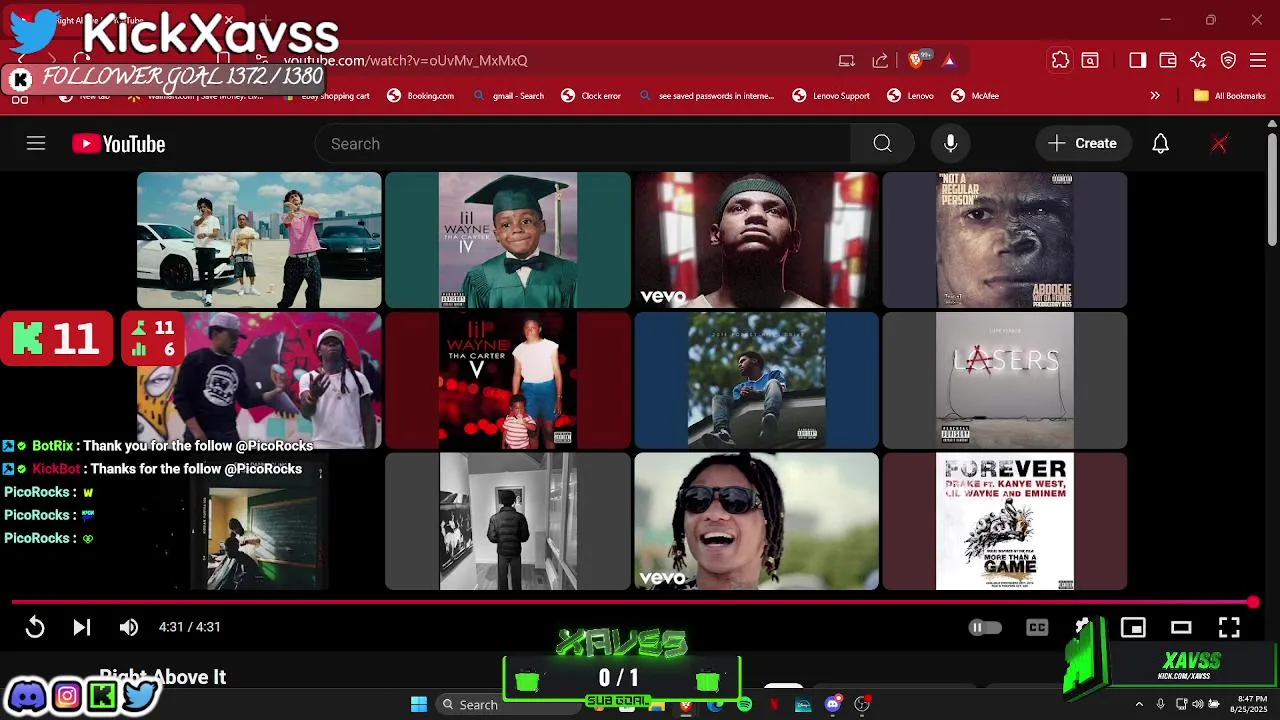1280x720 pixels.
Task: Replay the video with the replay icon
Action: click(35, 627)
